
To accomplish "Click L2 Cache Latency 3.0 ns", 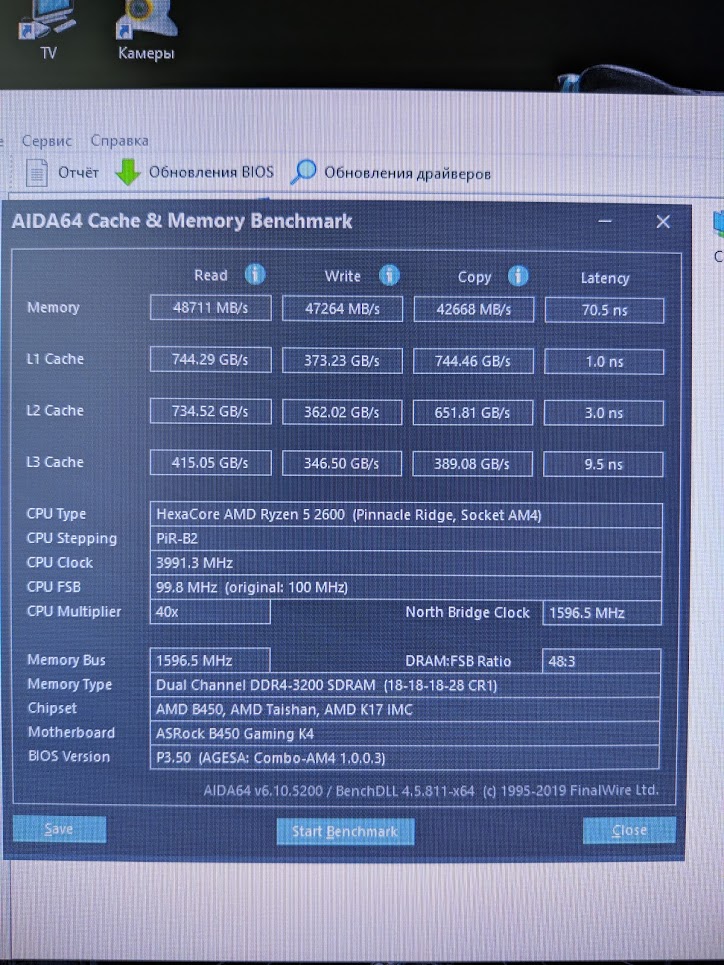I will pyautogui.click(x=603, y=413).
